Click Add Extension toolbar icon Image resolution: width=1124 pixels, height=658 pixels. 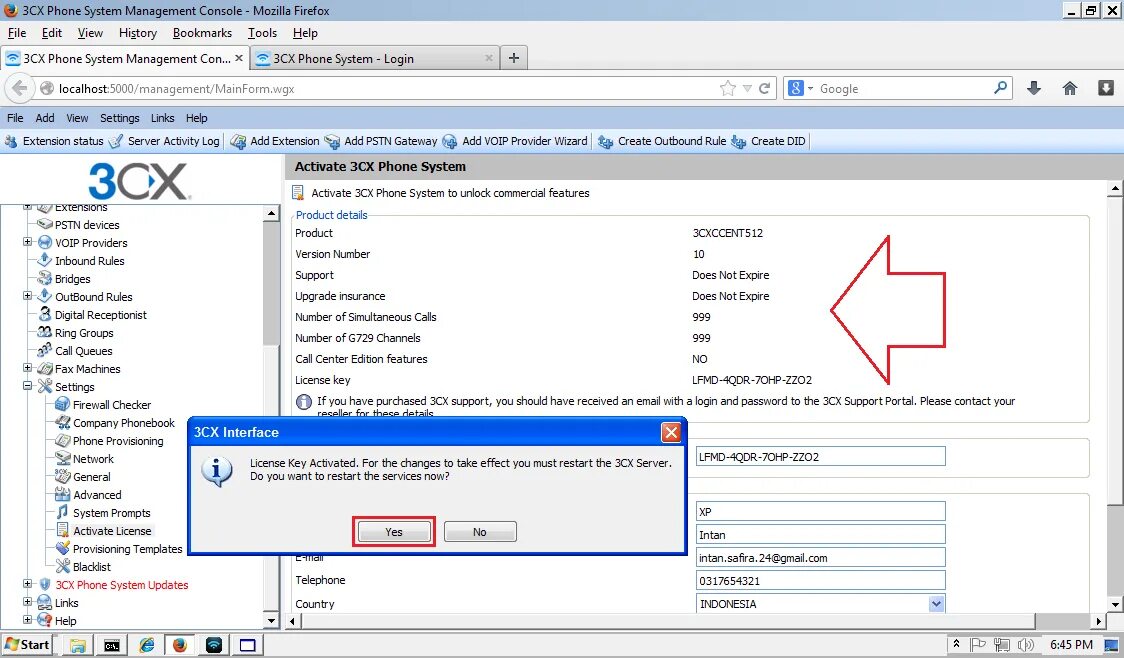[238, 141]
